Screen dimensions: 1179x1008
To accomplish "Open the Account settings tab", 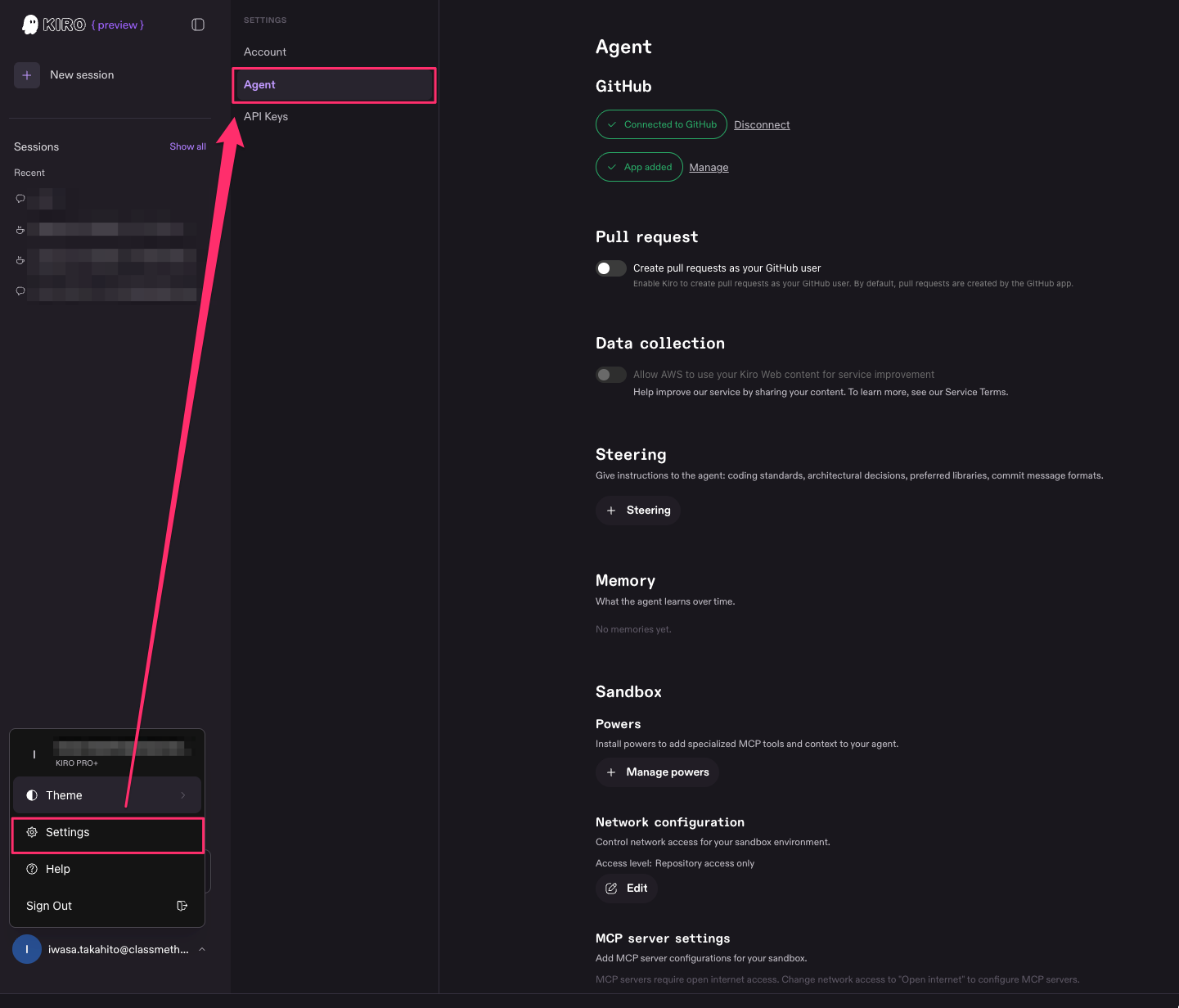I will tap(334, 52).
